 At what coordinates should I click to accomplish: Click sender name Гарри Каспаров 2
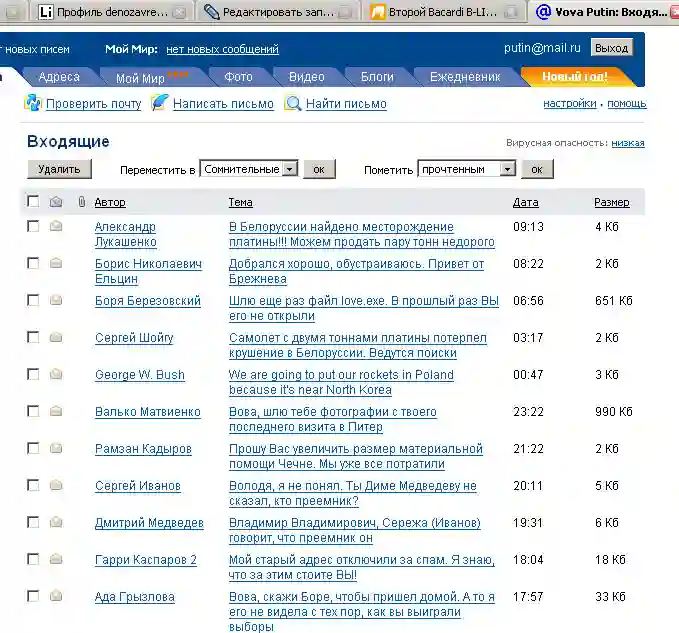point(146,560)
